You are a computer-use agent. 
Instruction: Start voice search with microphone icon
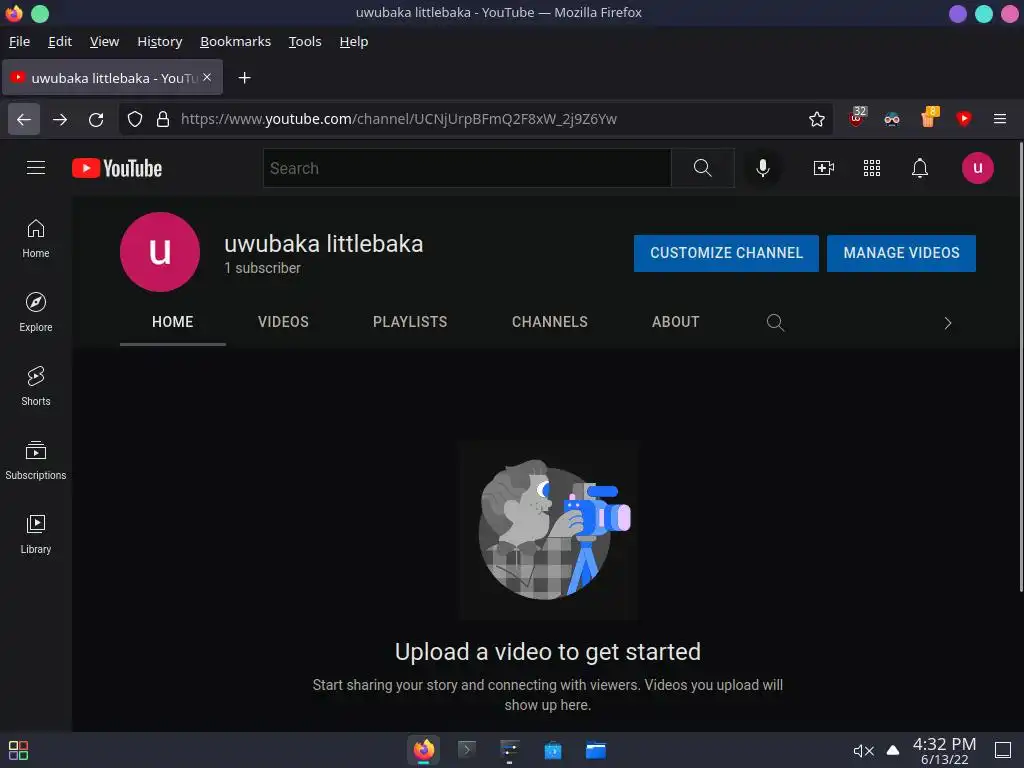pos(762,168)
